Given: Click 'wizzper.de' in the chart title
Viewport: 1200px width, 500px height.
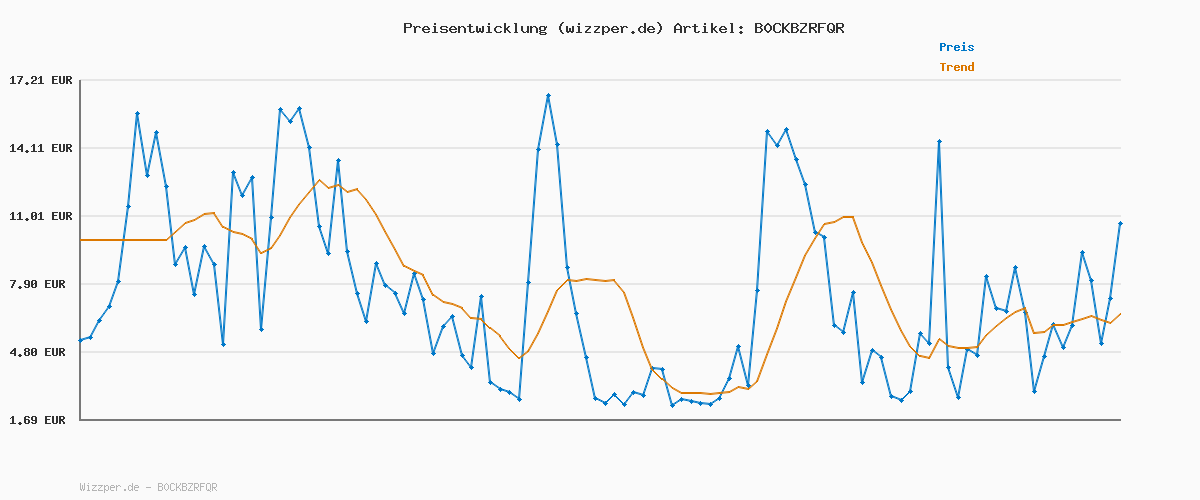Looking at the screenshot, I should pyautogui.click(x=611, y=28).
